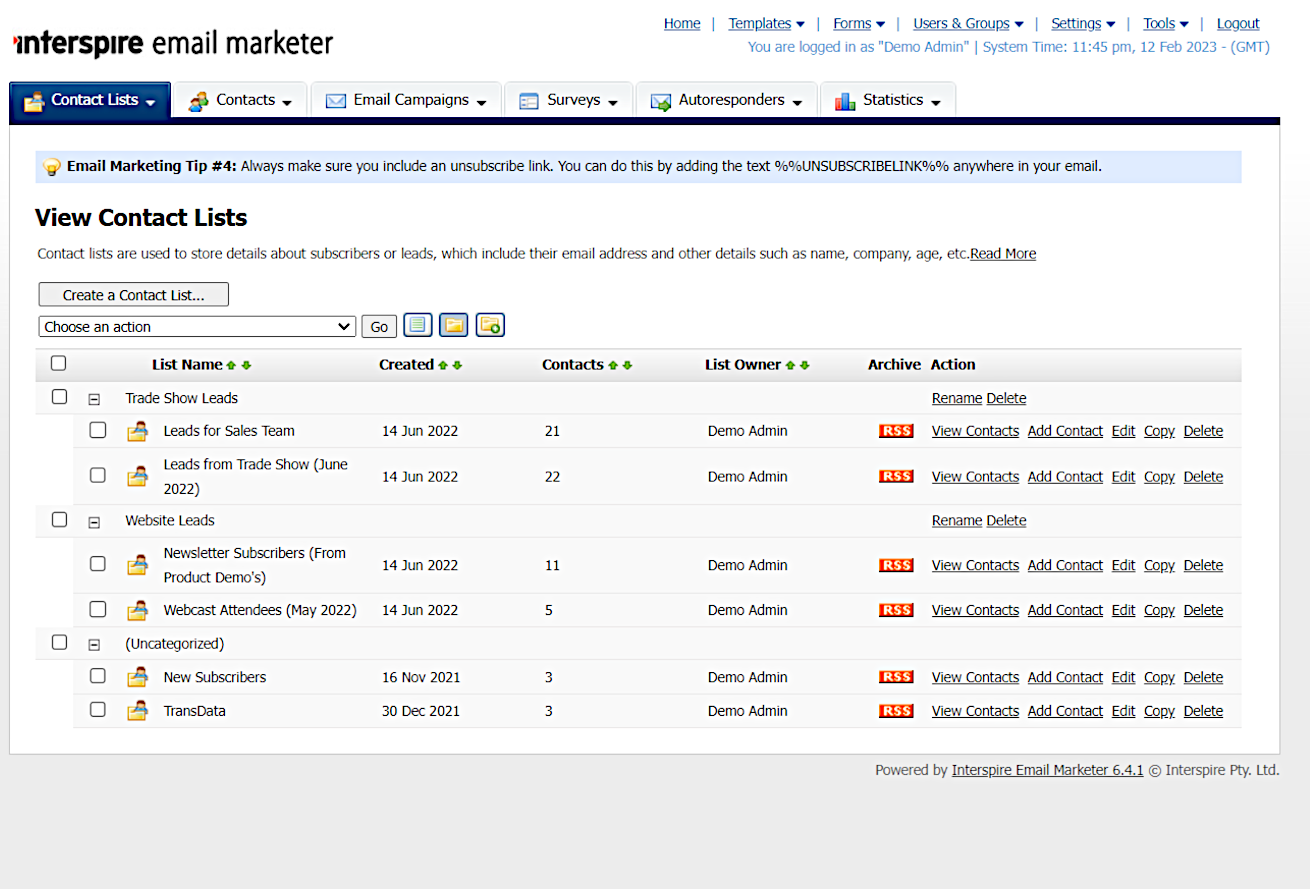Open the Users & Groups dropdown
Image resolution: width=1310 pixels, height=889 pixels.
pos(968,23)
